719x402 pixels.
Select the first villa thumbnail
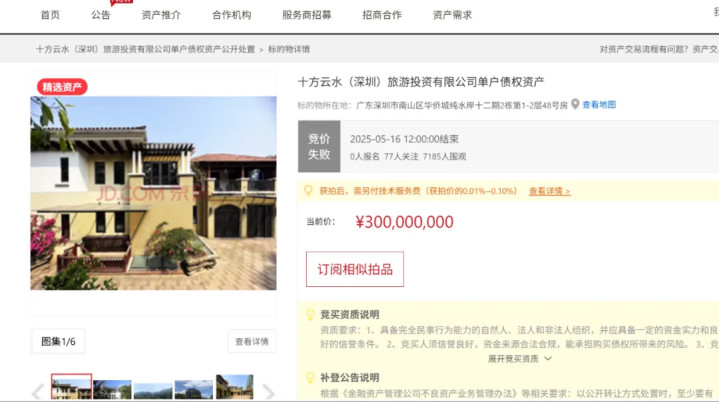tap(72, 387)
